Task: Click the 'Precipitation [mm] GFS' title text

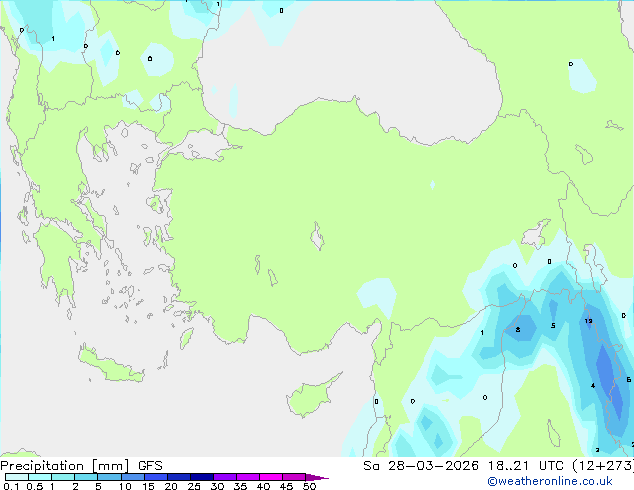Action: click(x=81, y=466)
